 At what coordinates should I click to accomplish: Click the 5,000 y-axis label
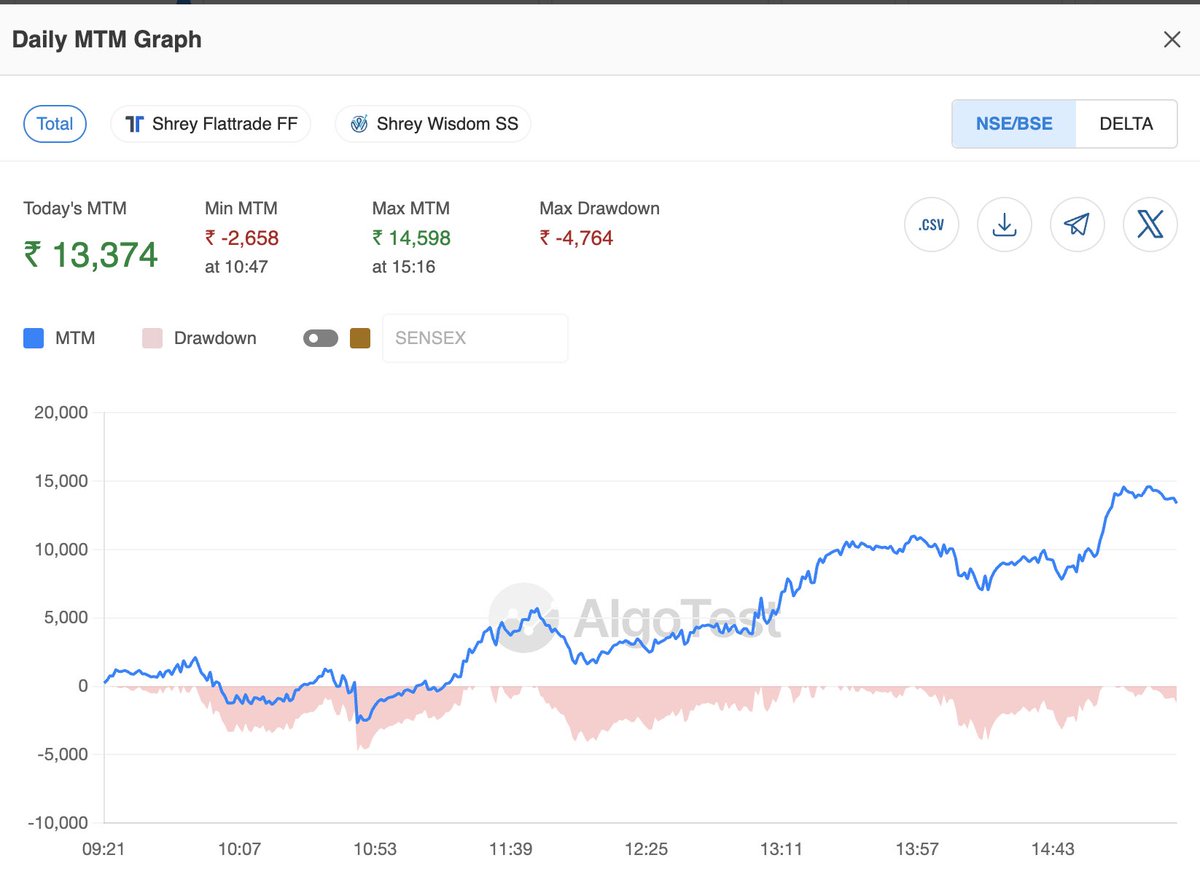tap(66, 617)
